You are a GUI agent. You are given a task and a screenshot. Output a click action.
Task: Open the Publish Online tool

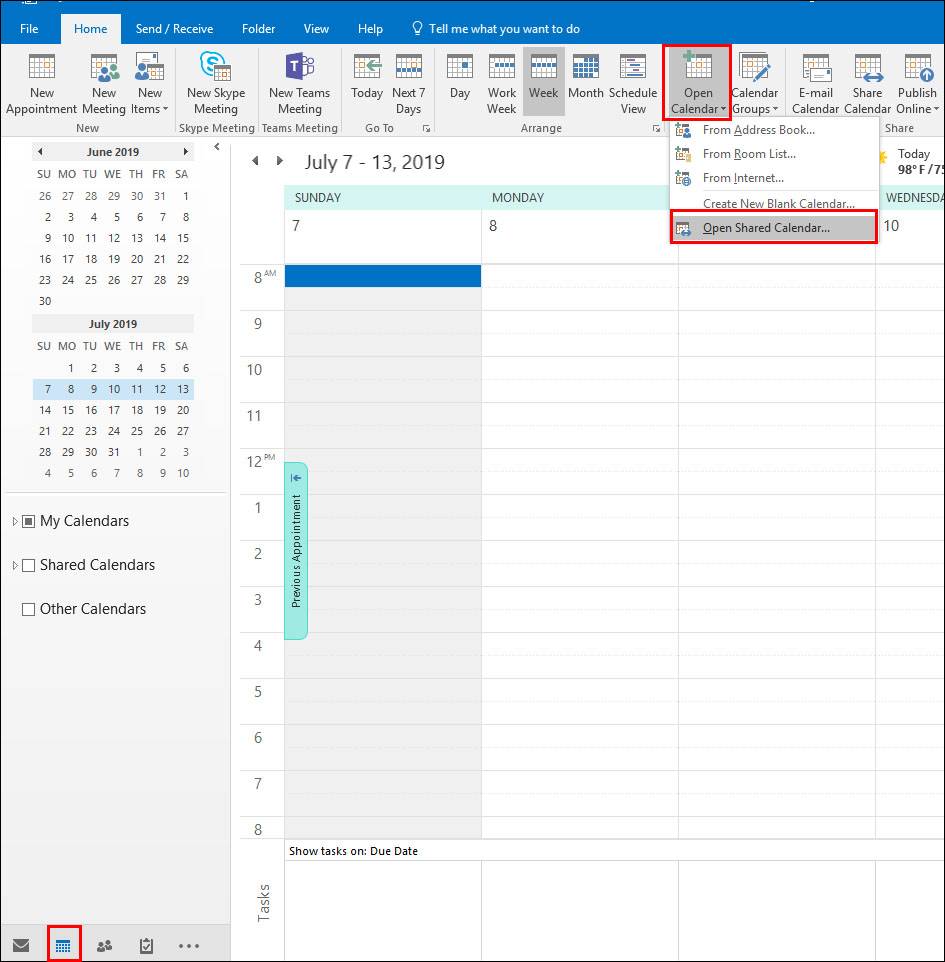(916, 84)
